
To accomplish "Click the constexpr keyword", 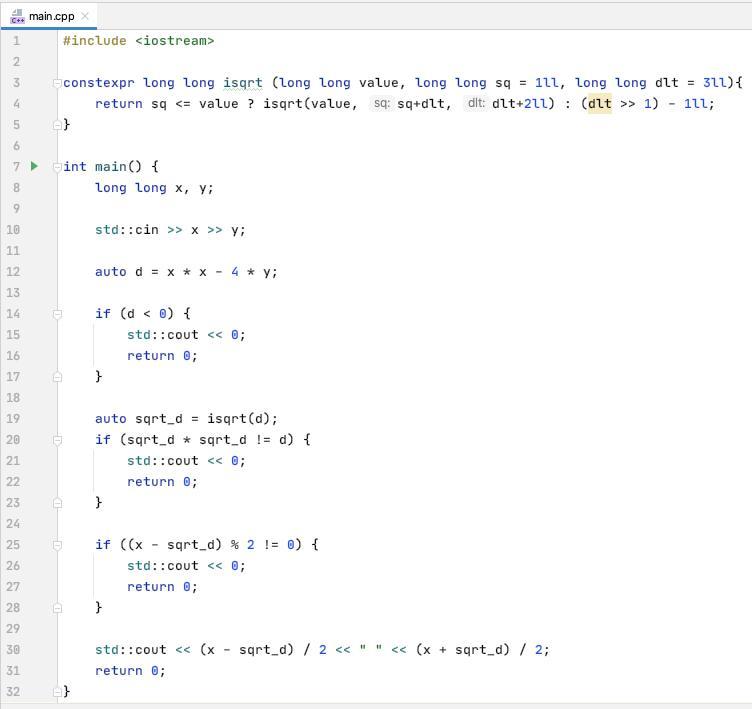I will click(x=99, y=83).
